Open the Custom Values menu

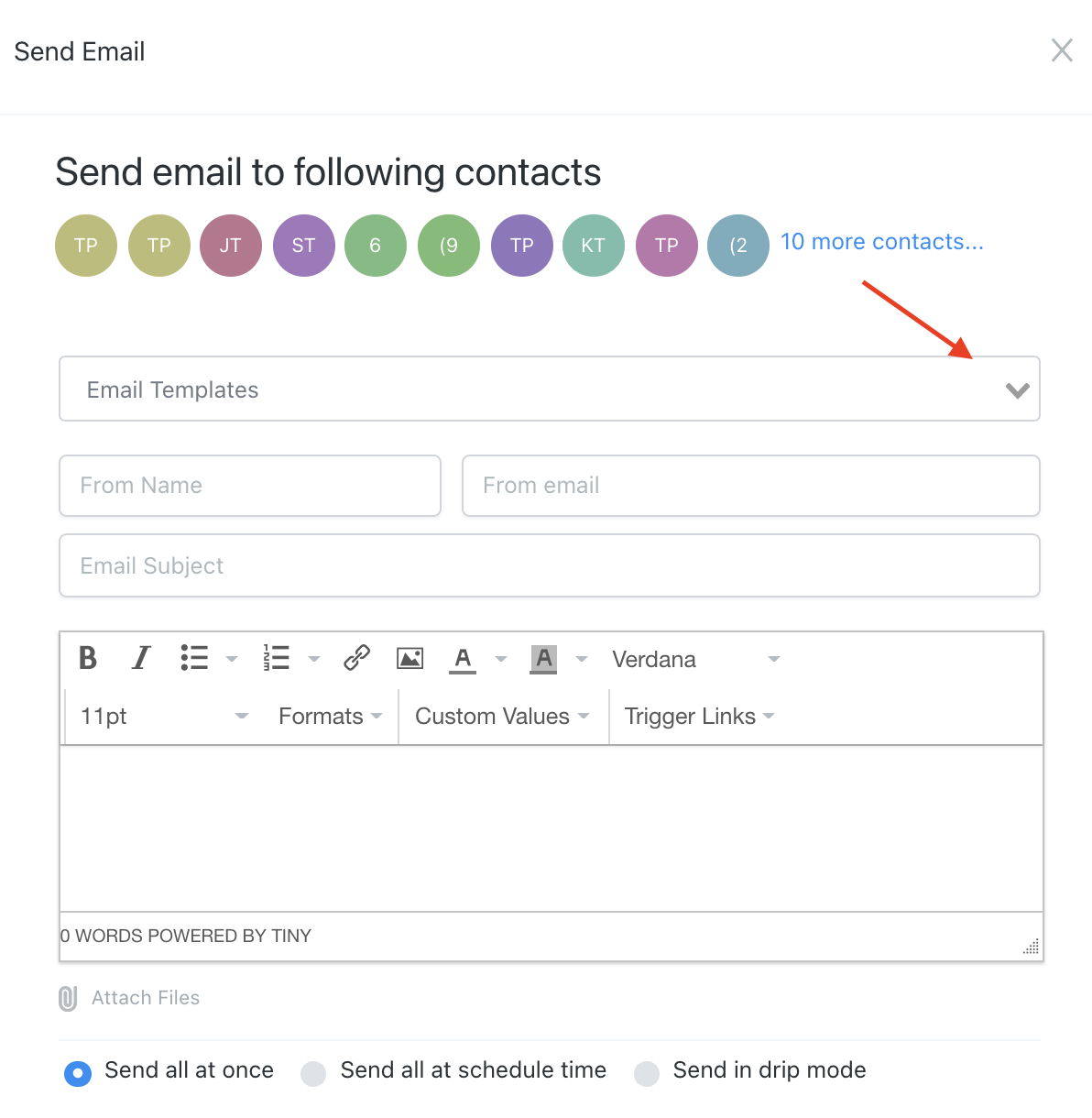click(502, 716)
